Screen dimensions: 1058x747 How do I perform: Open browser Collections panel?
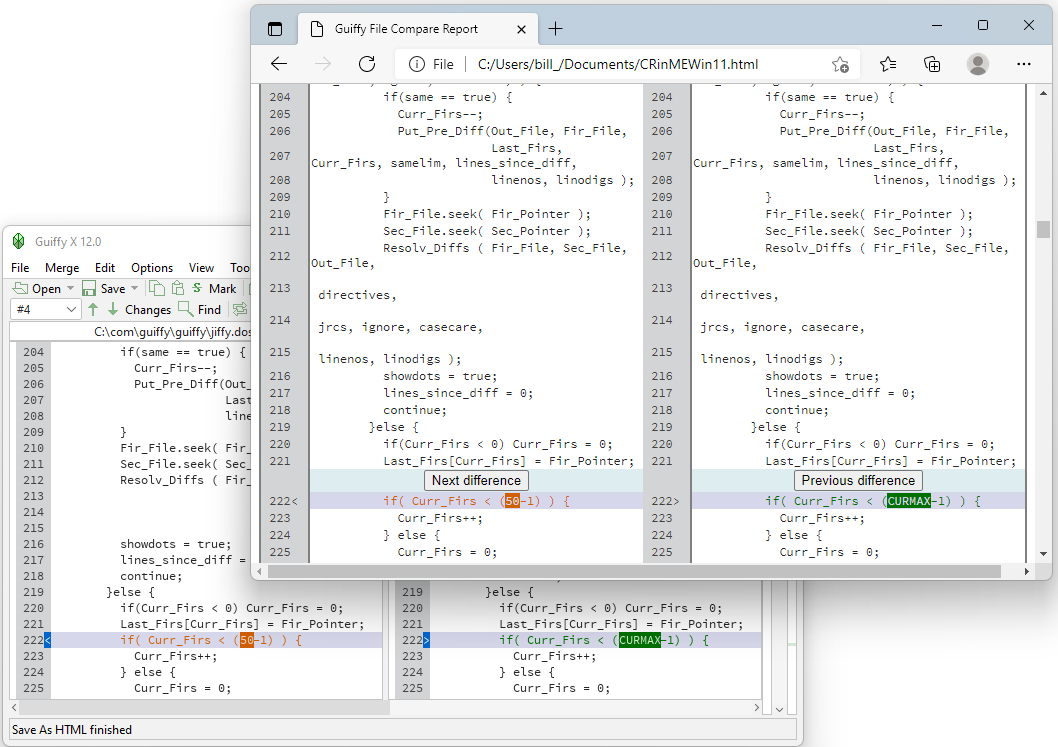coord(932,64)
